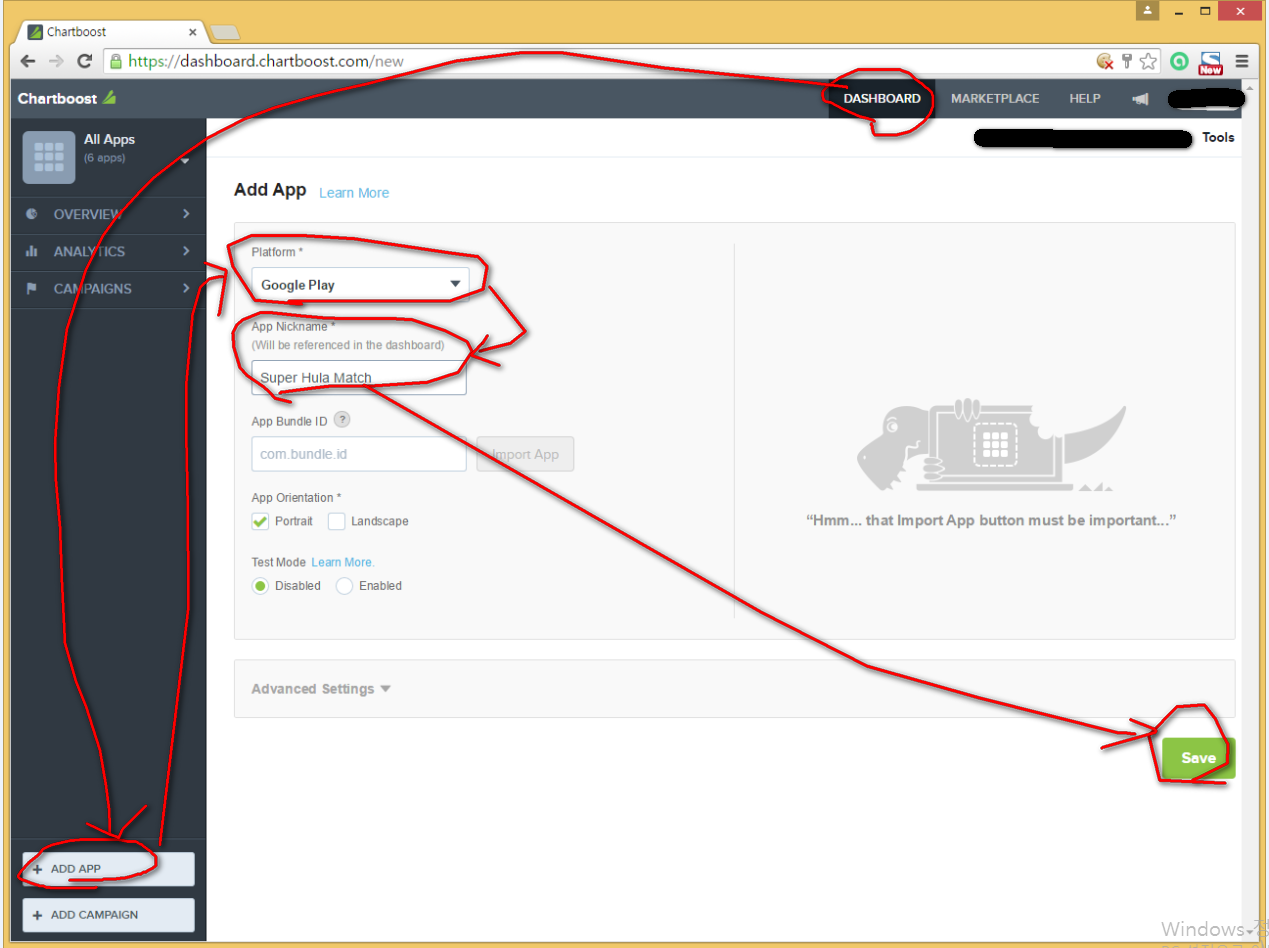The width and height of the screenshot is (1269, 948).
Task: Click the key icon in address bar
Action: point(1127,61)
